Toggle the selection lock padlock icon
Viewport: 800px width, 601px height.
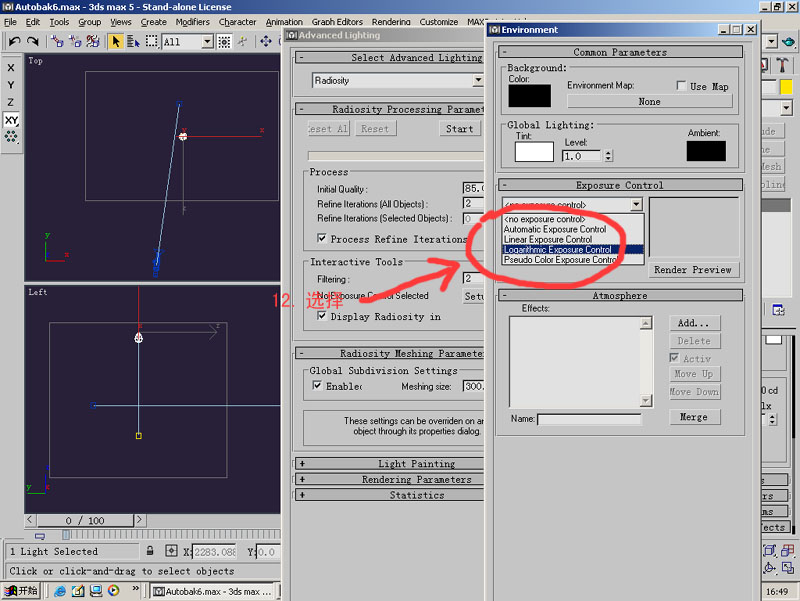pyautogui.click(x=150, y=551)
